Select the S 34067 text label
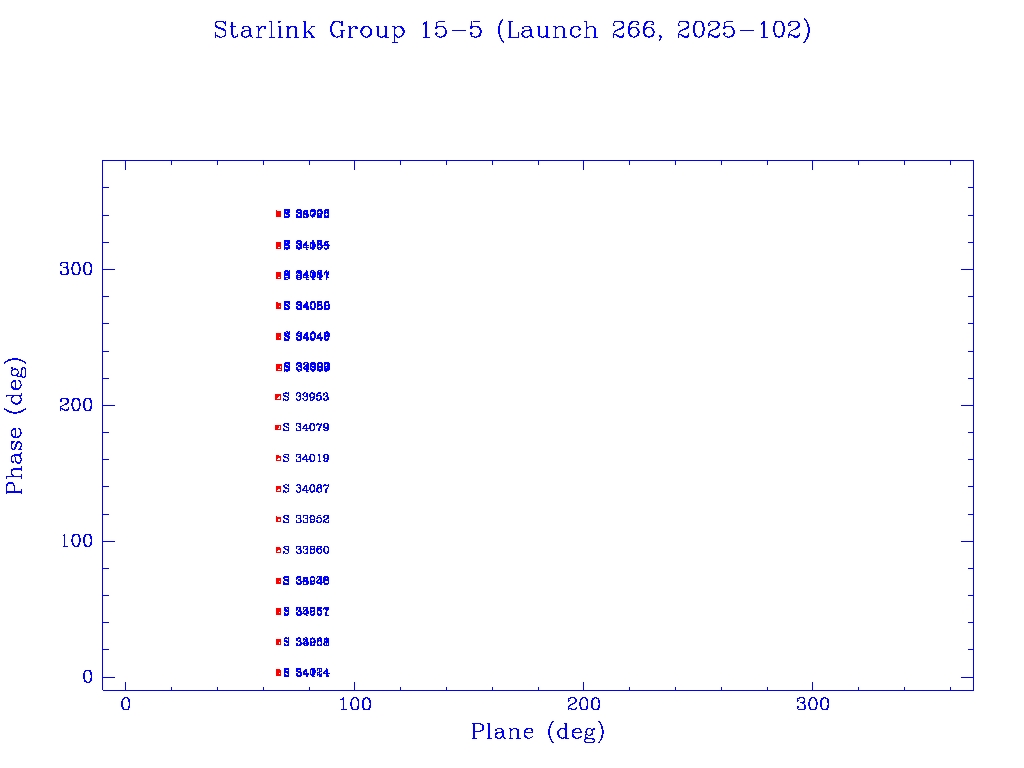The height and width of the screenshot is (768, 1024). (x=307, y=489)
